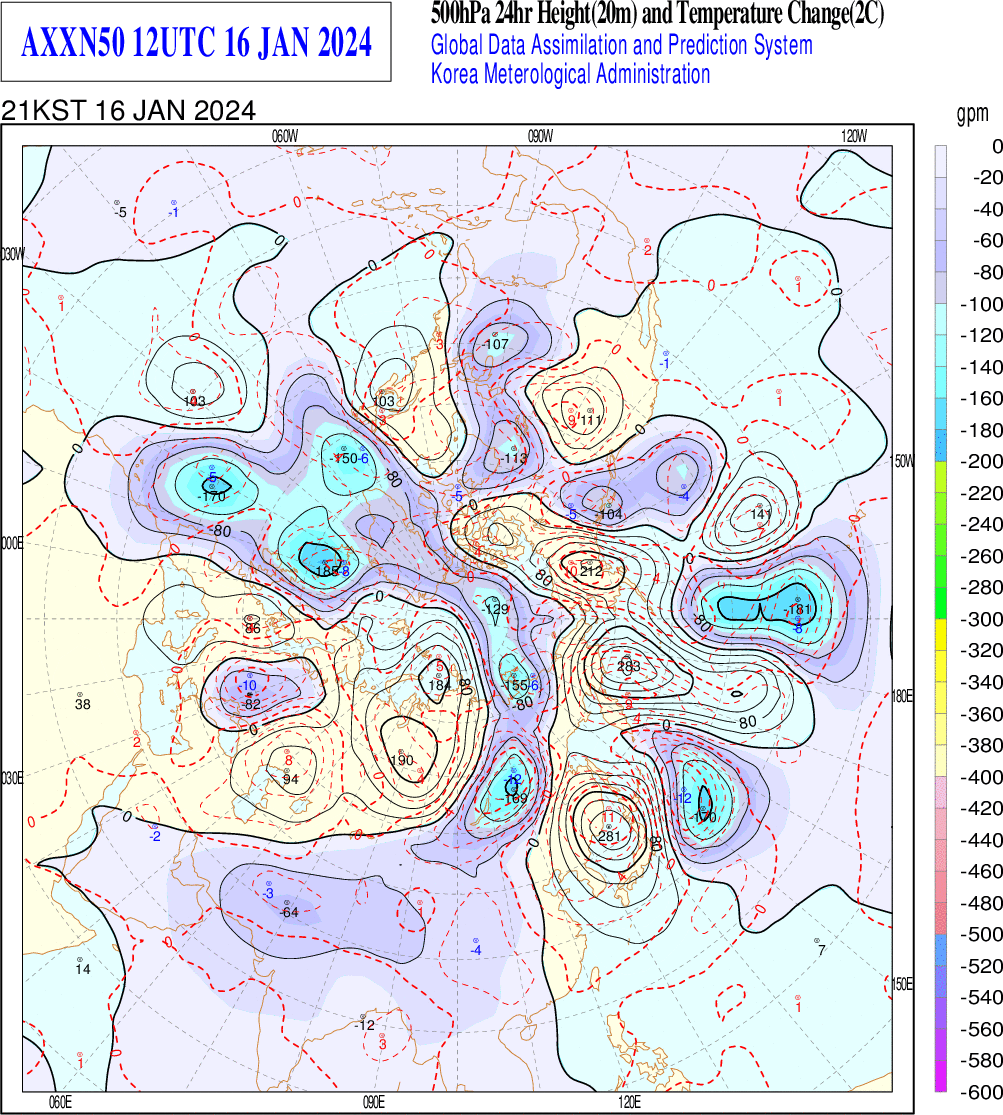Screen dimensions: 1003x1115
Task: Click the -500 label in the legend
Action: [981, 934]
